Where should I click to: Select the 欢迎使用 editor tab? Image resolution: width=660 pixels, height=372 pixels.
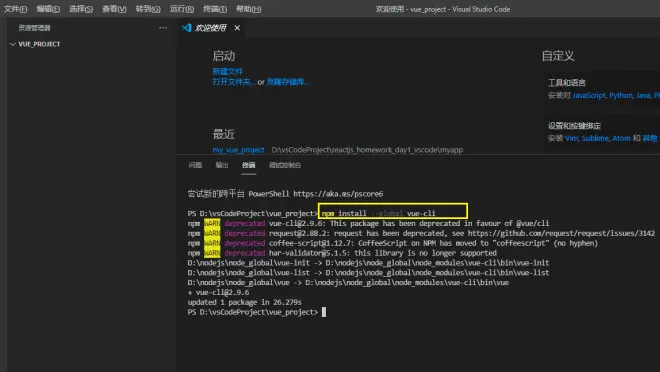coord(210,28)
